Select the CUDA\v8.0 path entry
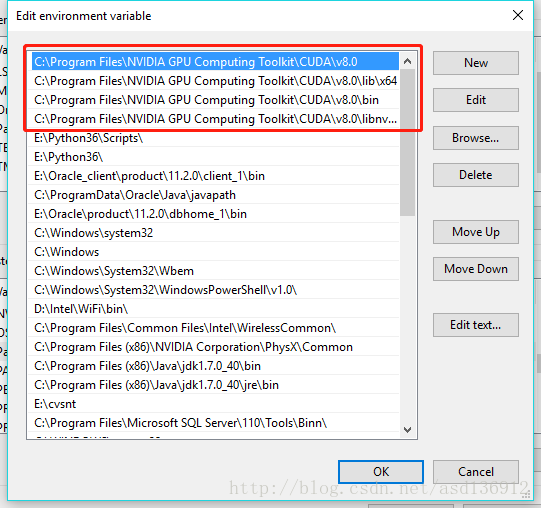This screenshot has width=541, height=508. [x=215, y=62]
